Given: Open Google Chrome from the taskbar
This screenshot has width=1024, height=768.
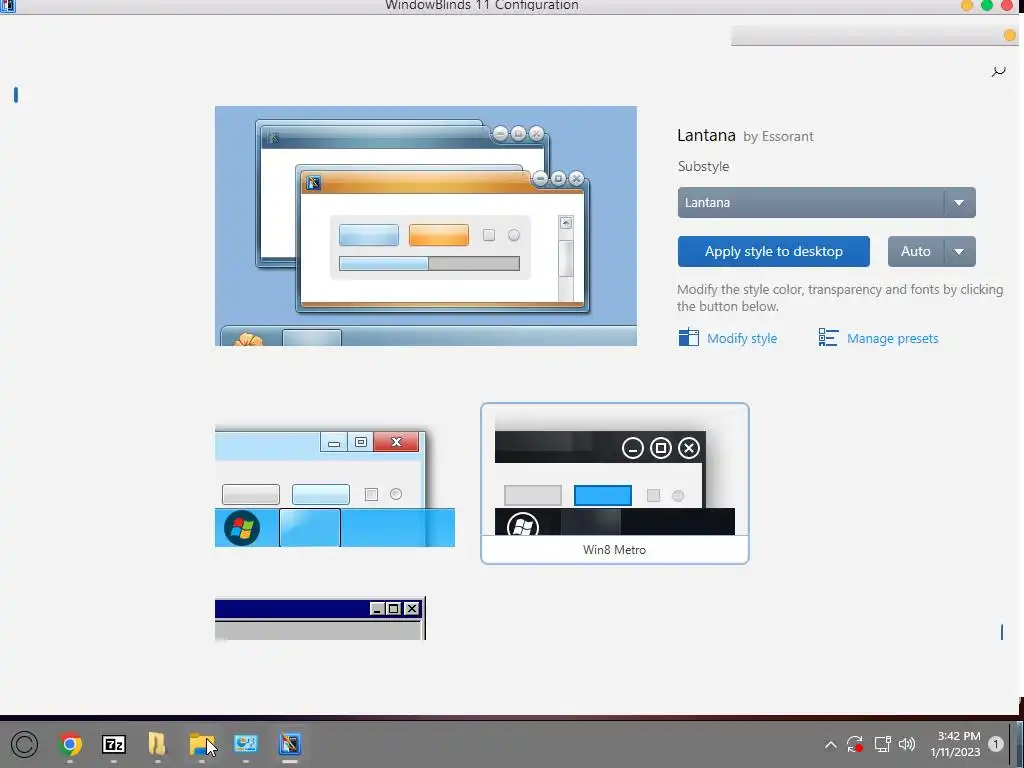Looking at the screenshot, I should (70, 744).
